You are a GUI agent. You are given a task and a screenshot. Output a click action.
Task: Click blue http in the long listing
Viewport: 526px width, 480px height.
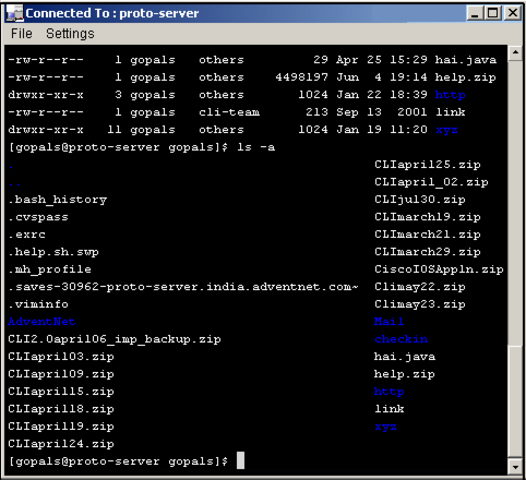click(x=450, y=95)
